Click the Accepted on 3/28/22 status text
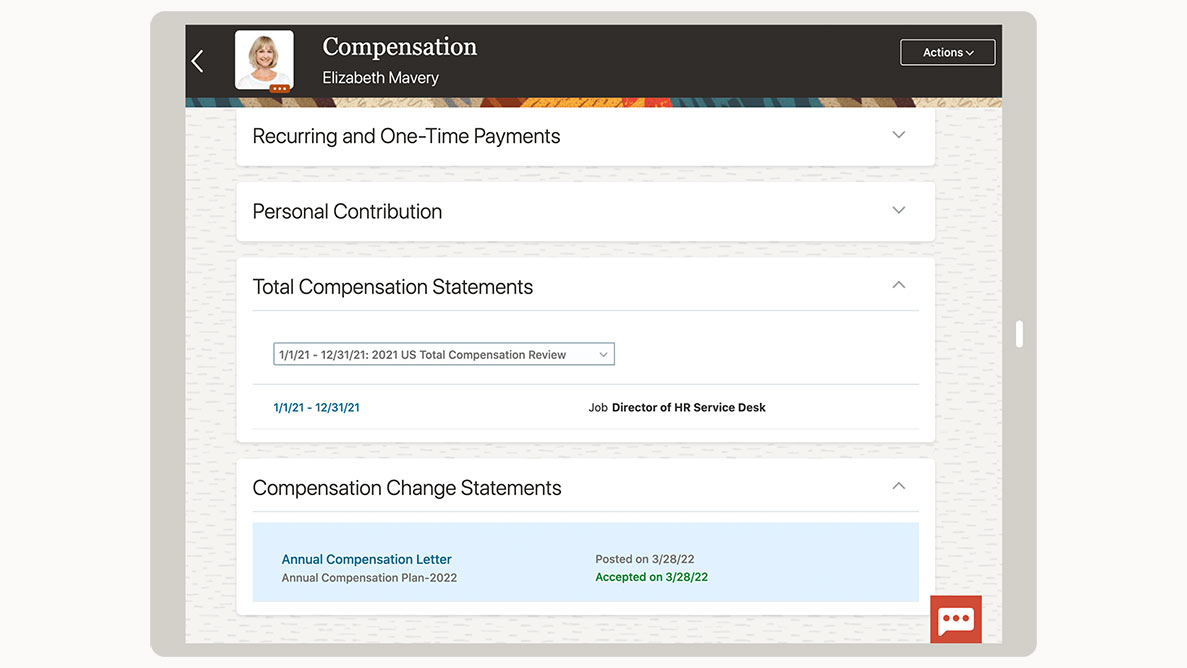 click(x=651, y=577)
